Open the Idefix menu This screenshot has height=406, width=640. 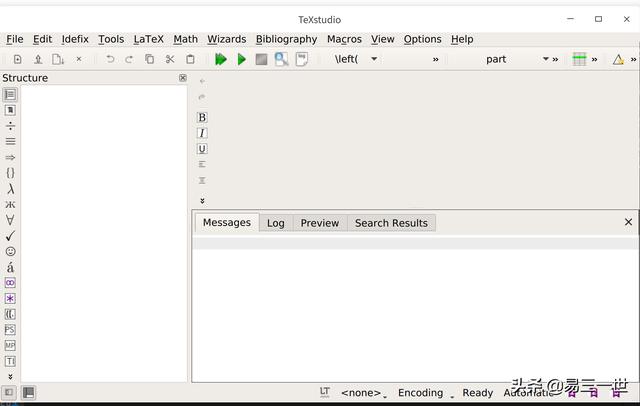click(75, 39)
